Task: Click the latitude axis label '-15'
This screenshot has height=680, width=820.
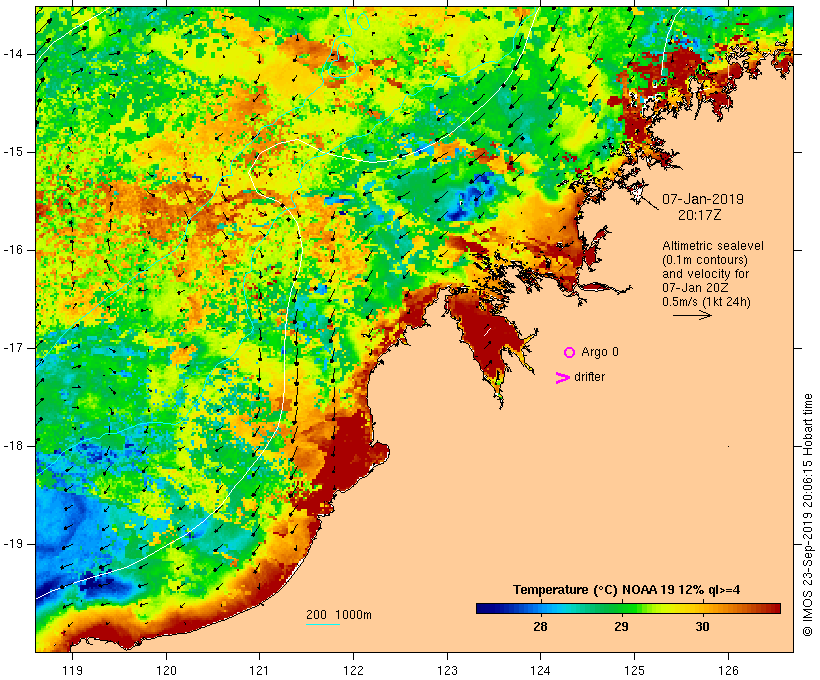Action: click(13, 152)
